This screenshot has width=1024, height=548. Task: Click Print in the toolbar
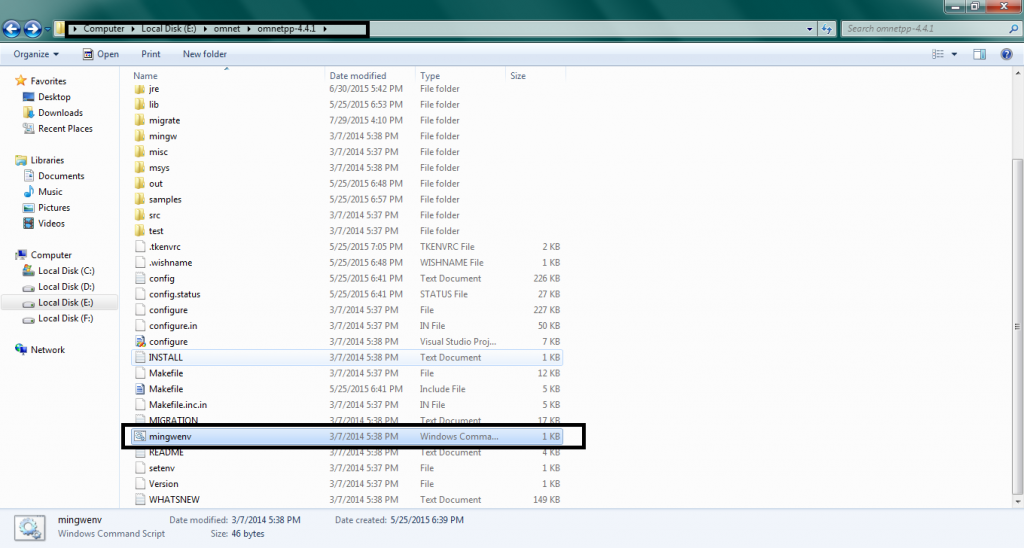click(x=150, y=54)
